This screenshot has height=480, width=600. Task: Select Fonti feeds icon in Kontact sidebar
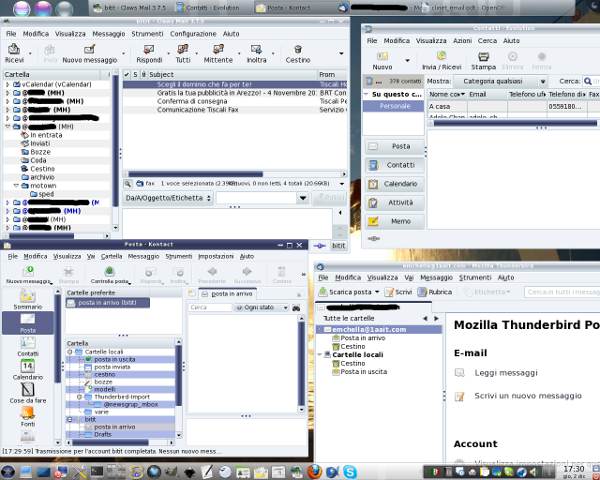[28, 413]
